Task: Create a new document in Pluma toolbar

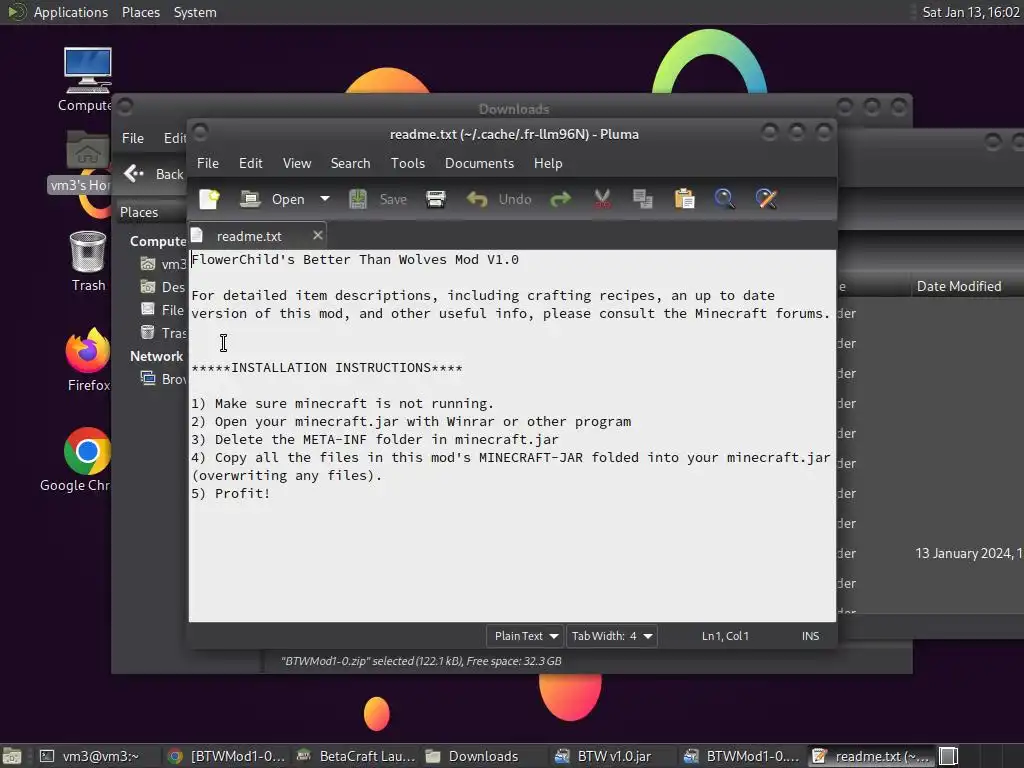Action: pyautogui.click(x=210, y=199)
